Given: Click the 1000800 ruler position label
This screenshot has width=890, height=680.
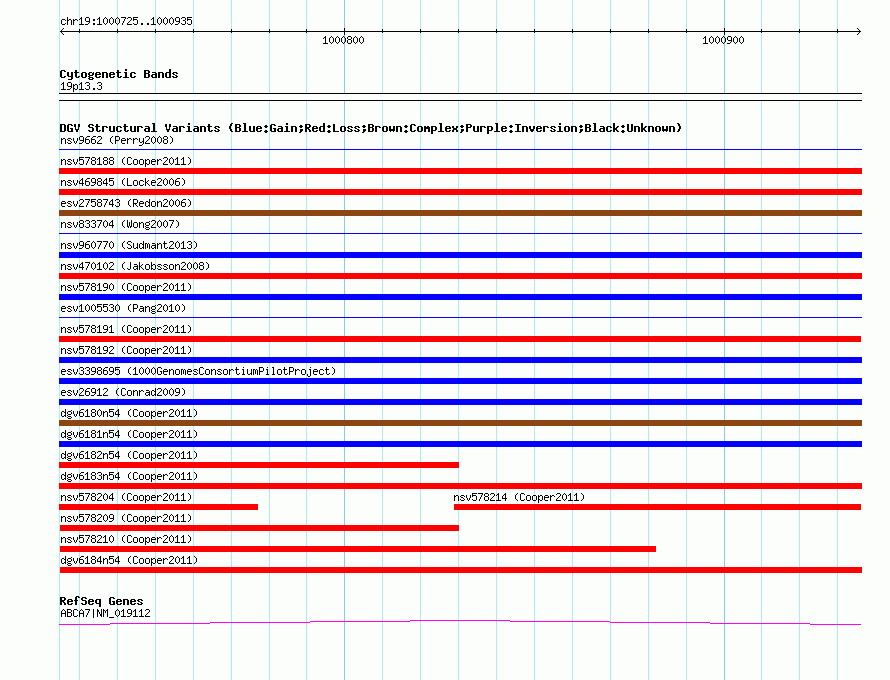Looking at the screenshot, I should (x=343, y=40).
